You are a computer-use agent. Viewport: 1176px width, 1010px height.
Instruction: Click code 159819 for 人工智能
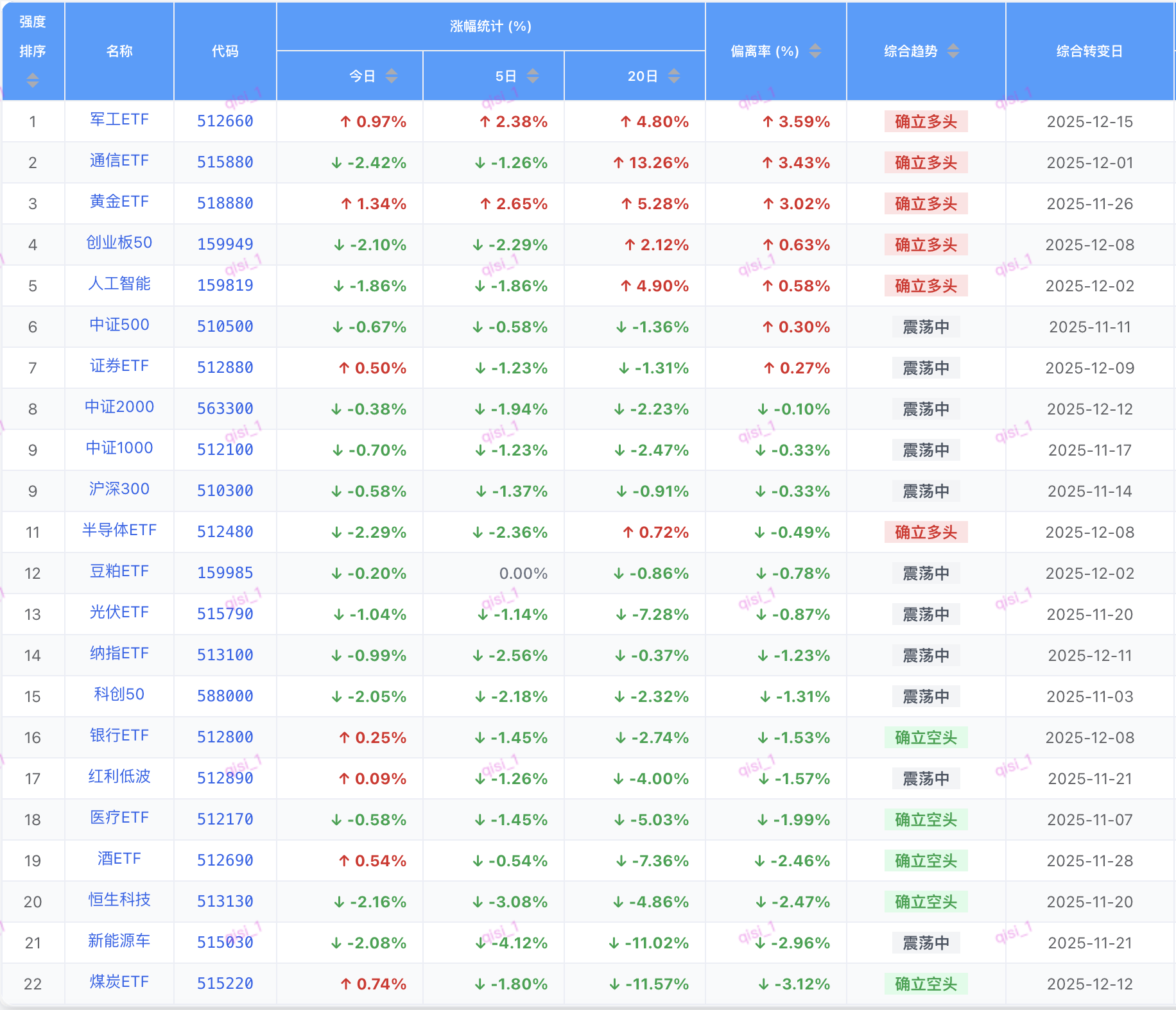click(x=225, y=286)
